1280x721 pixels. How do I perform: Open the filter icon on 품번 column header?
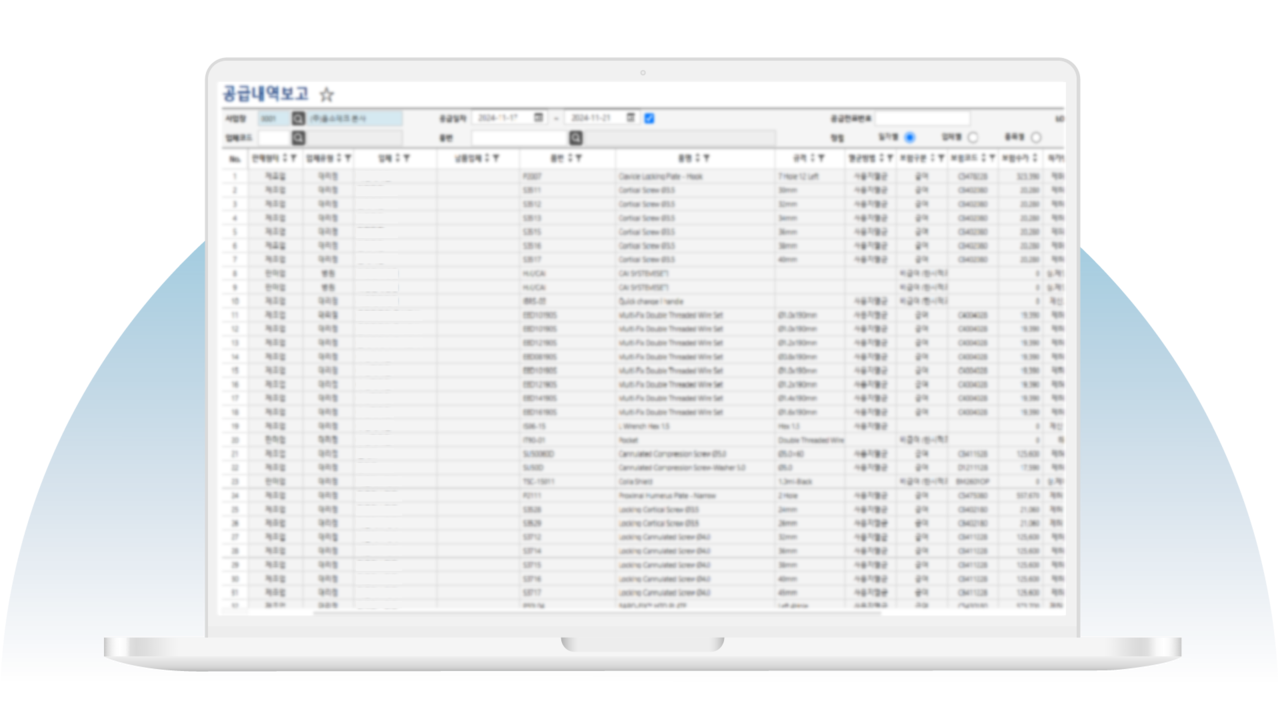point(578,158)
